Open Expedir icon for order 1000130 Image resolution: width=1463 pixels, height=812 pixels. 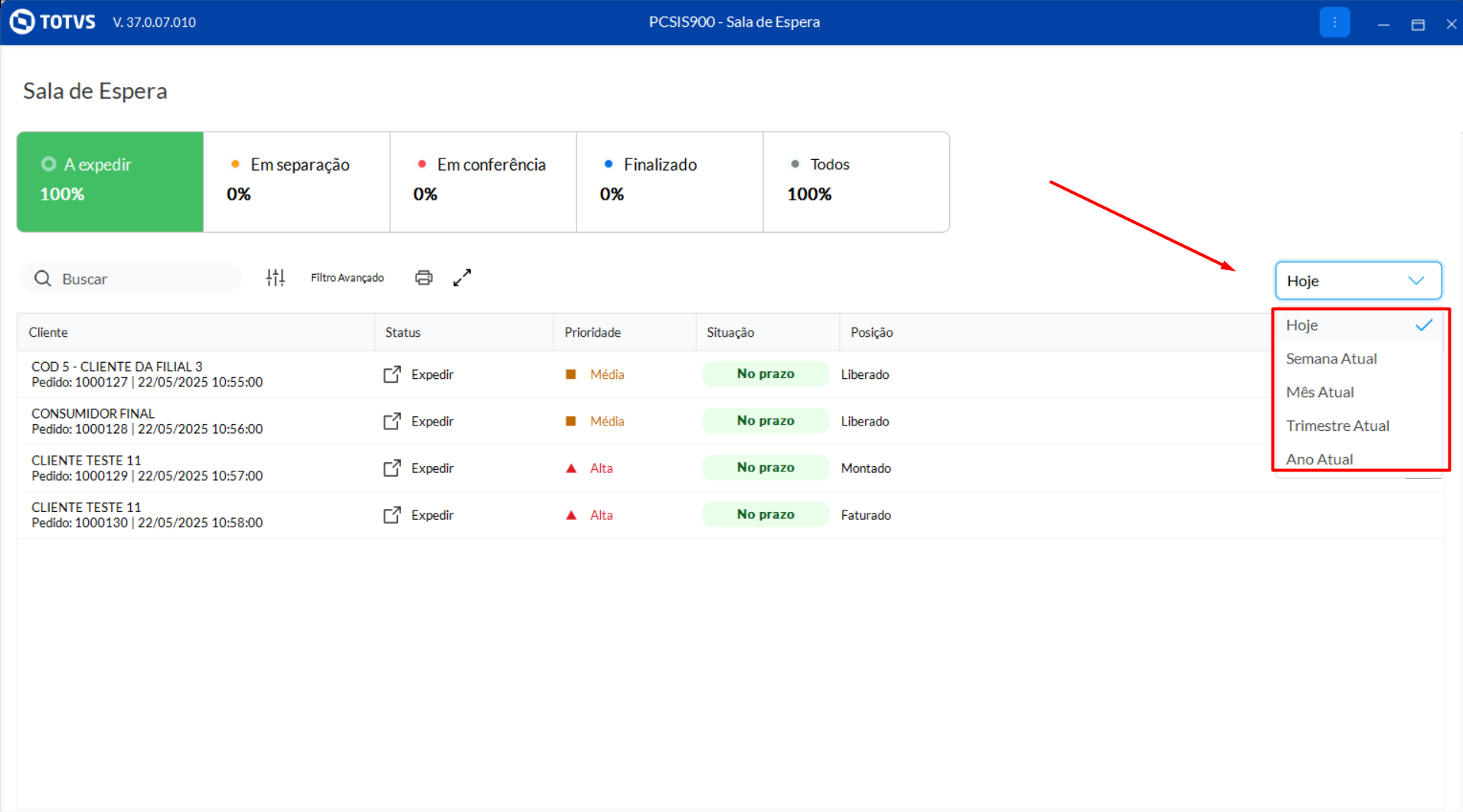point(392,515)
